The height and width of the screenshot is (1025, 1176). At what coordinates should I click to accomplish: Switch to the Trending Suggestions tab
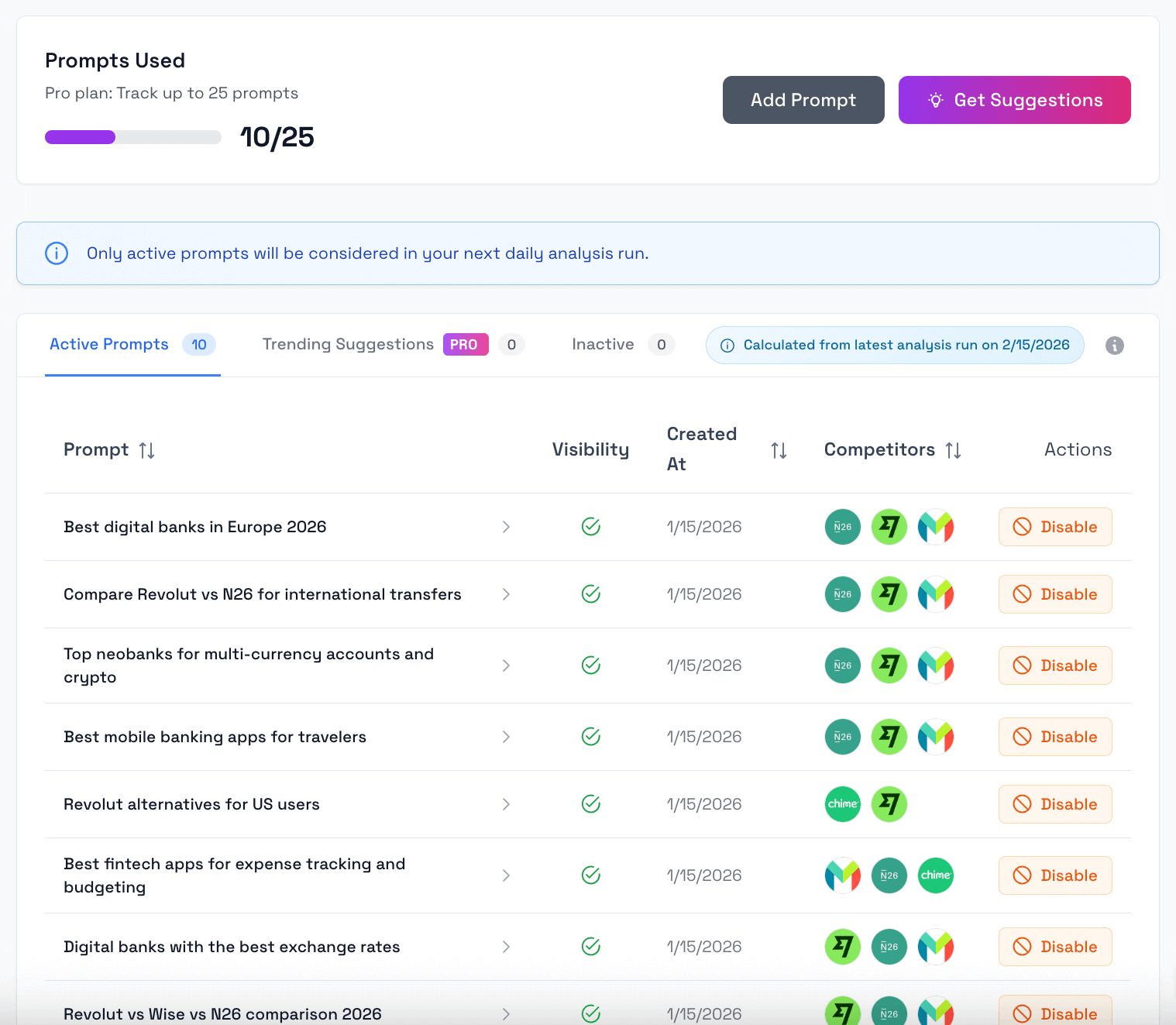(x=348, y=344)
